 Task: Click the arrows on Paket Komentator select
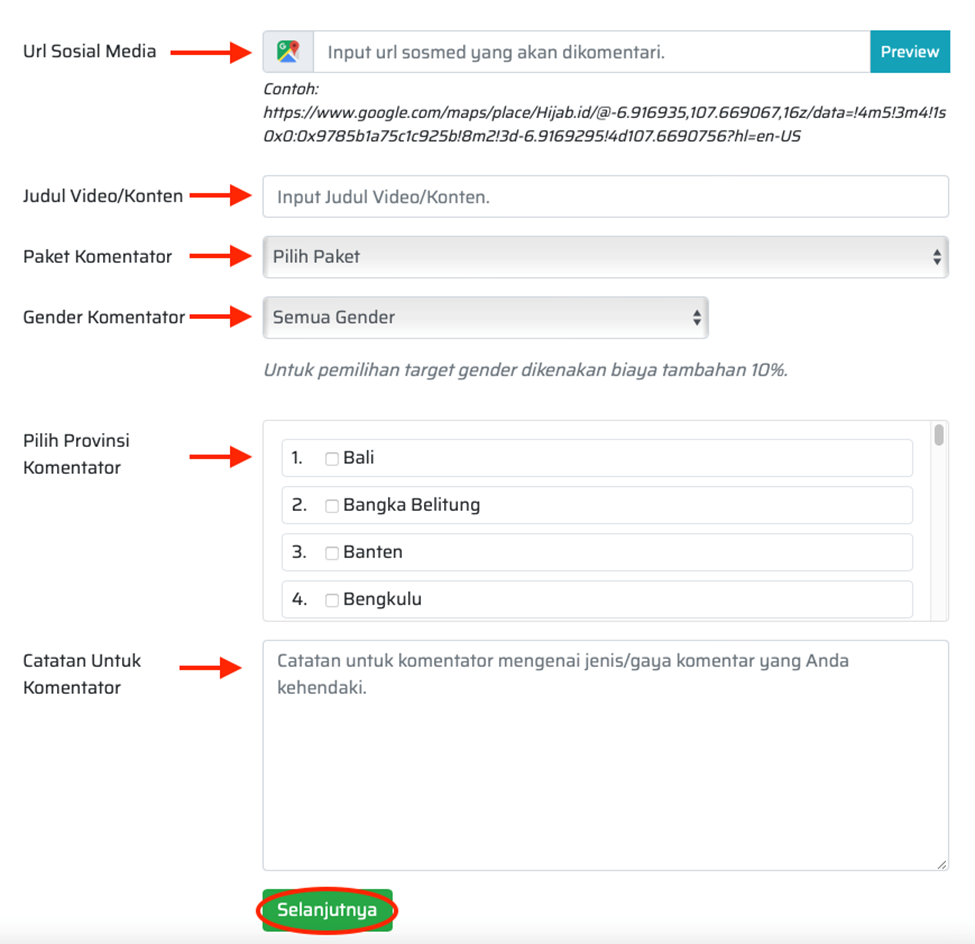coord(937,257)
